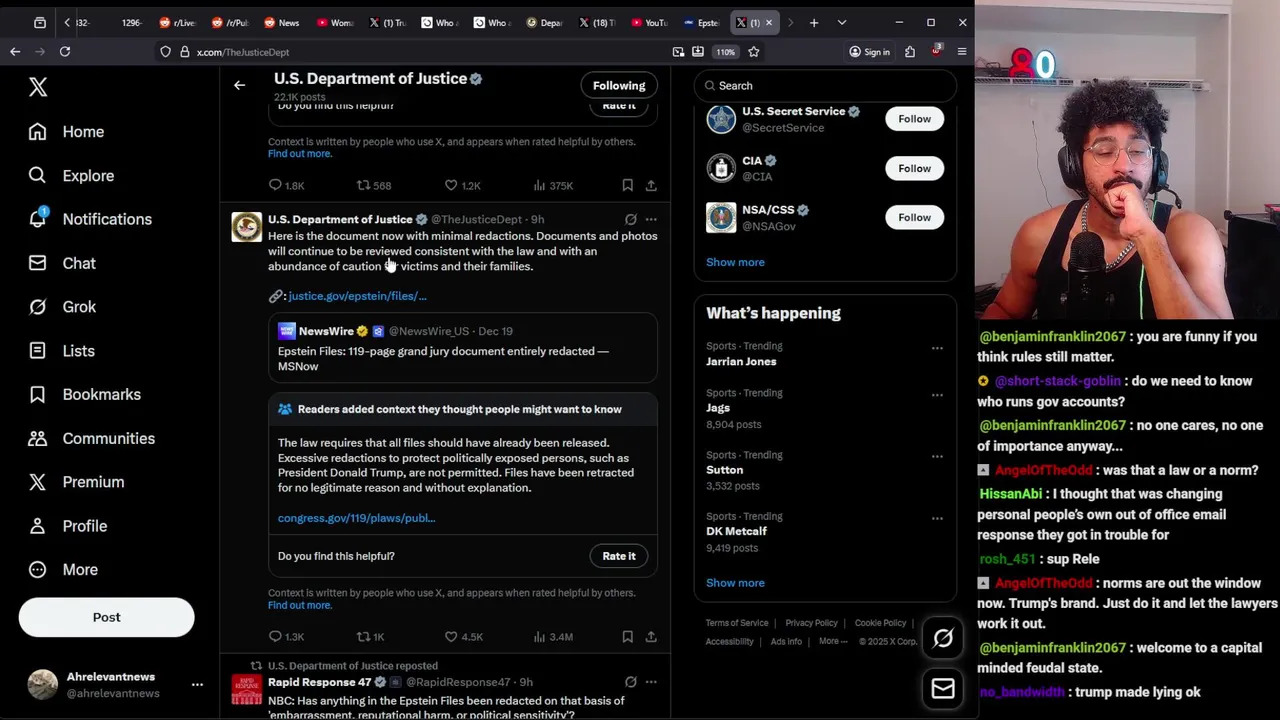Open the quoted NewsWire post
1280x720 pixels.
(x=462, y=348)
